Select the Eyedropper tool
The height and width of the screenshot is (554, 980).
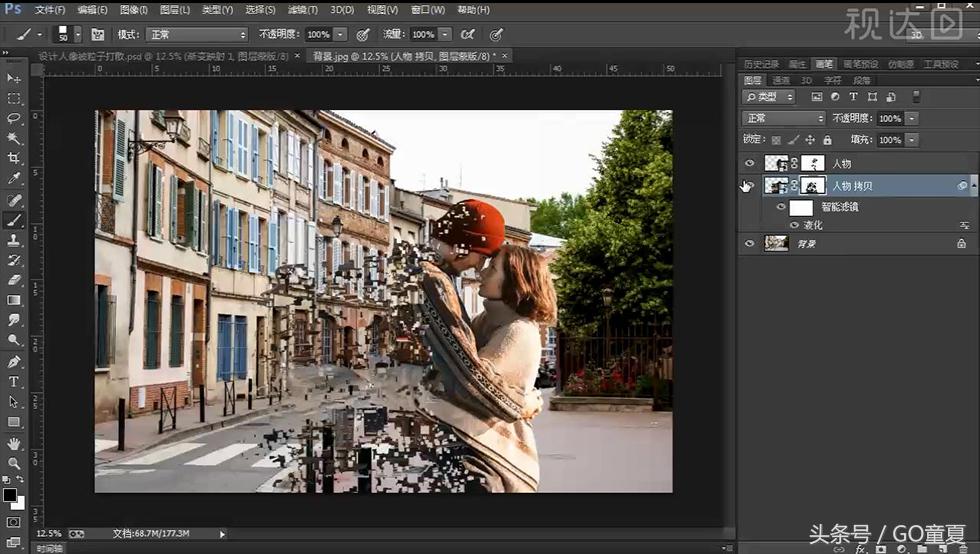pos(14,178)
